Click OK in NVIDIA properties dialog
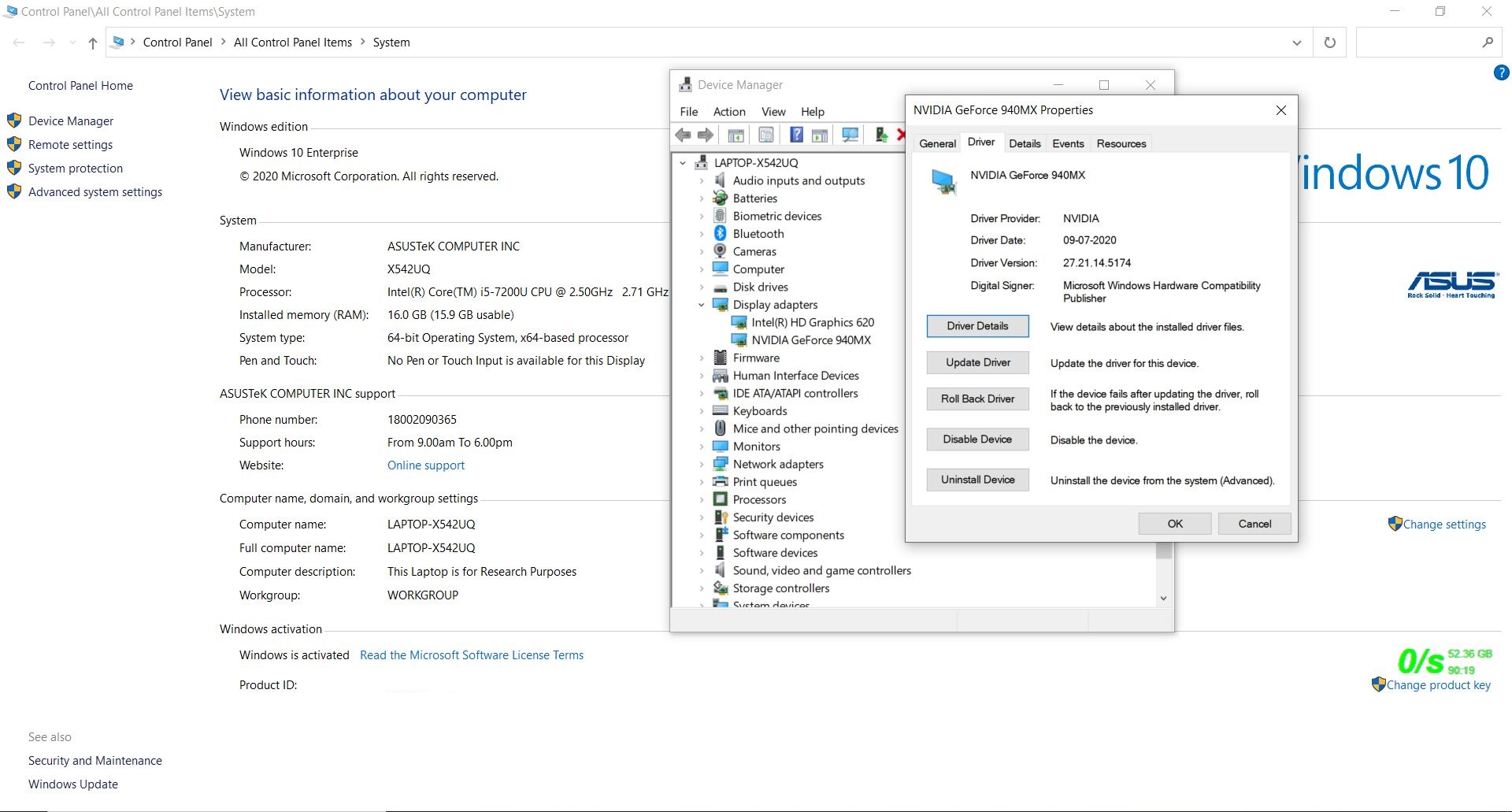The image size is (1512, 812). [x=1175, y=524]
